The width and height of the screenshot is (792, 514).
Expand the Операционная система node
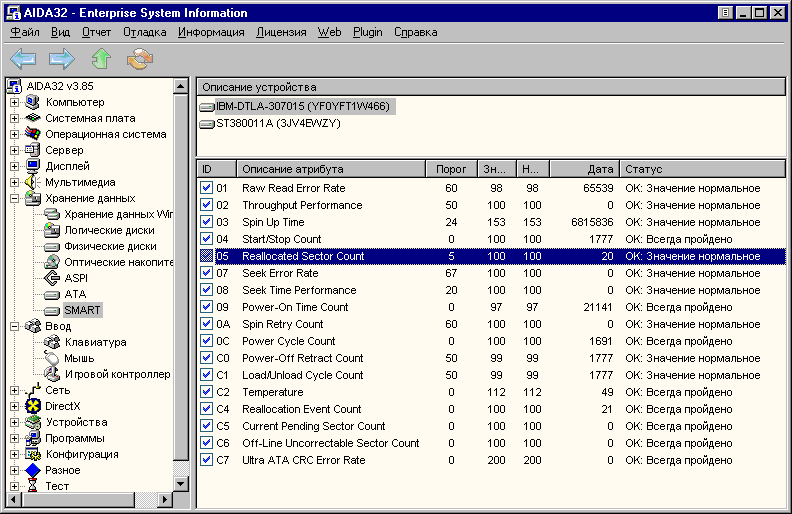[14, 134]
